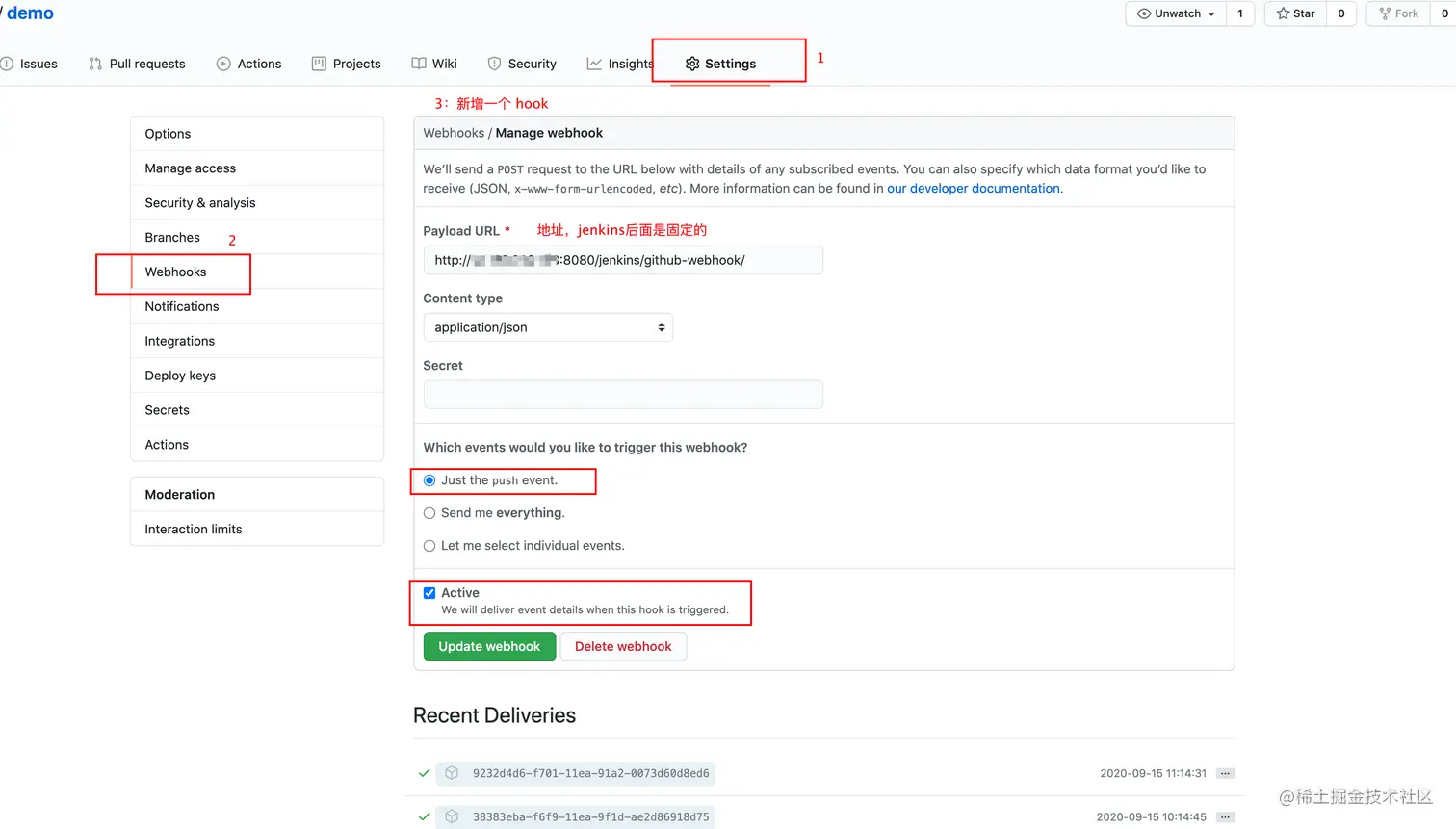The width and height of the screenshot is (1456, 829).
Task: Click the pull request icon
Action: 95,64
